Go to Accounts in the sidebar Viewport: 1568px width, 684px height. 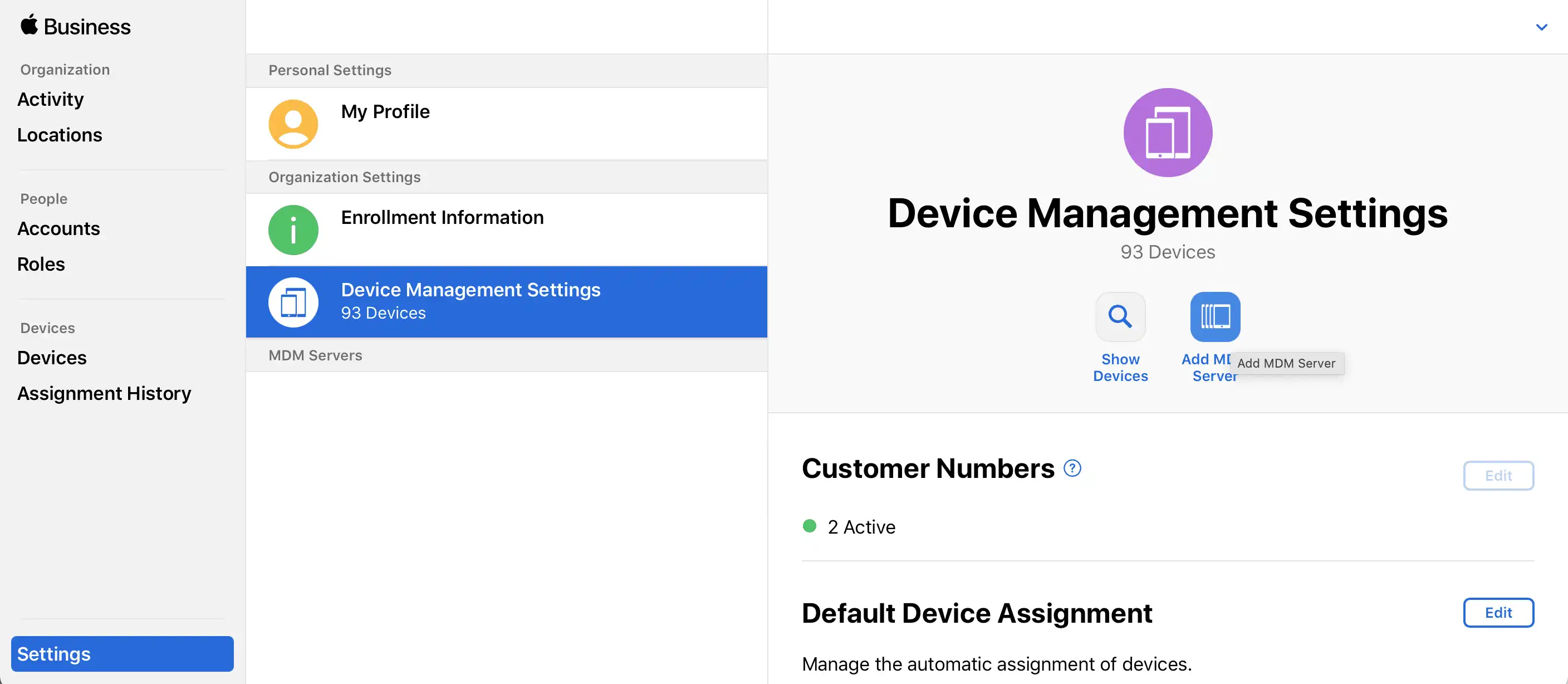(x=58, y=228)
